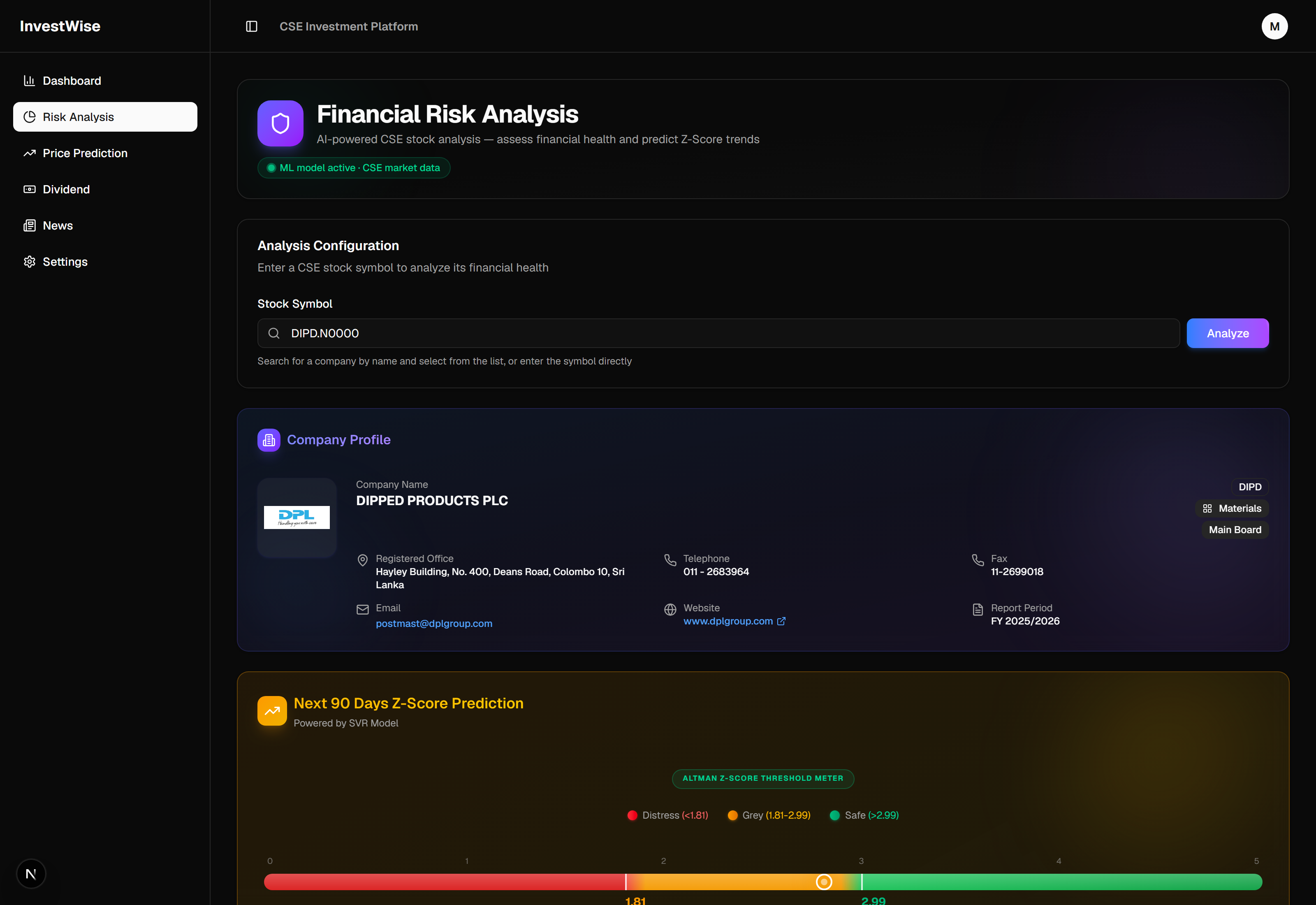The width and height of the screenshot is (1316, 905).
Task: Click the green ML model active status dot
Action: coord(271,168)
